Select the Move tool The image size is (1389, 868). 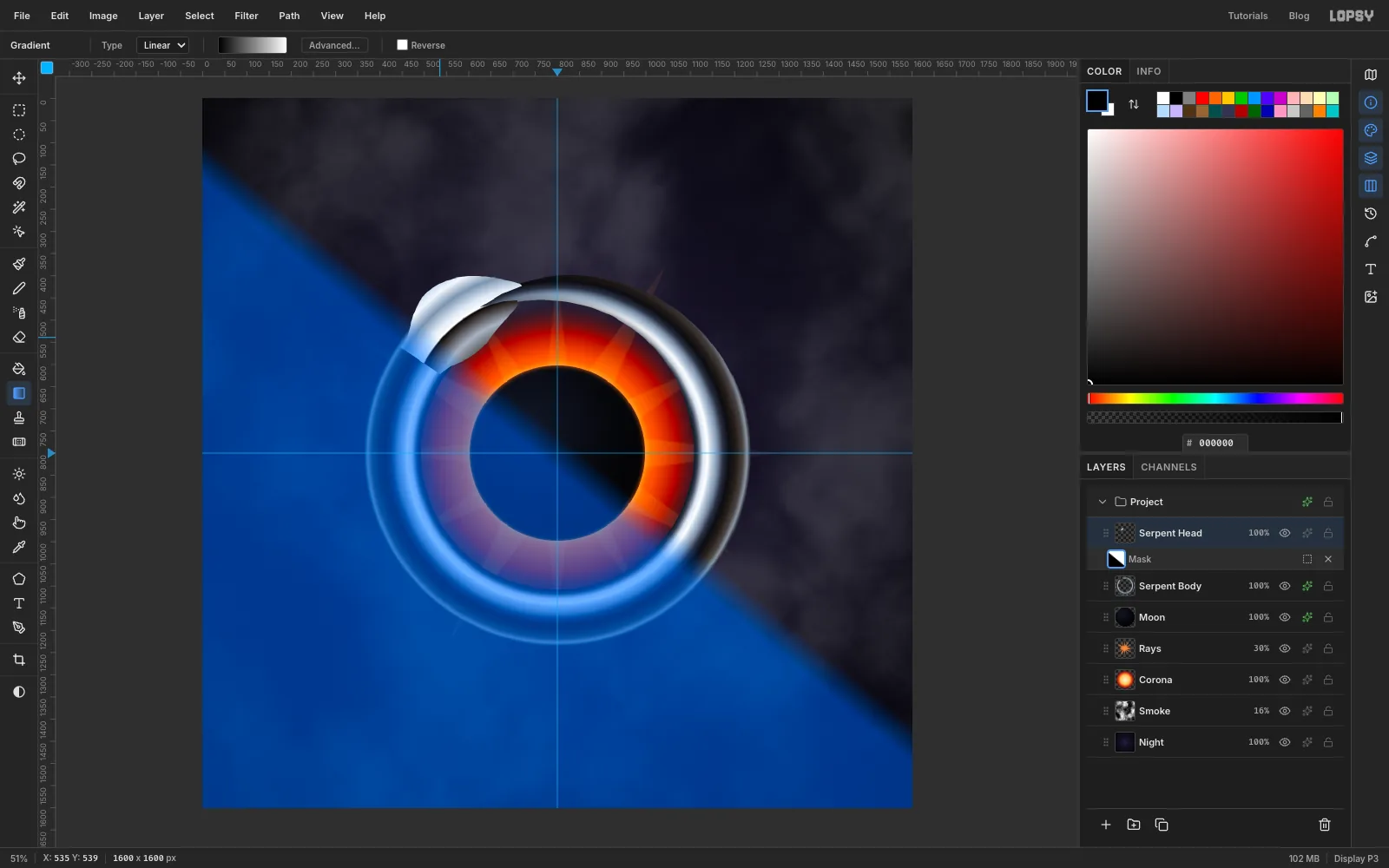(x=19, y=78)
